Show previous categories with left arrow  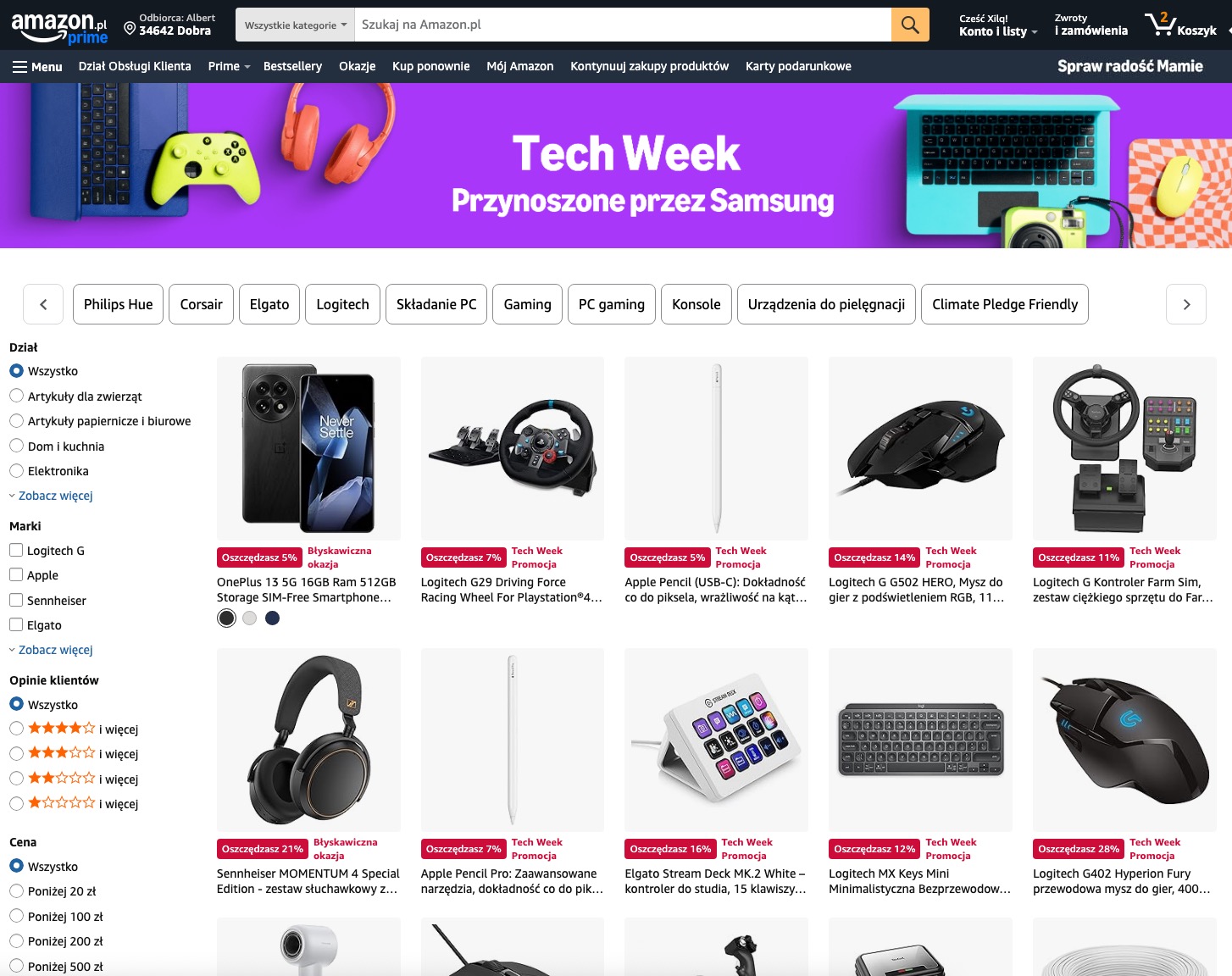(x=43, y=304)
